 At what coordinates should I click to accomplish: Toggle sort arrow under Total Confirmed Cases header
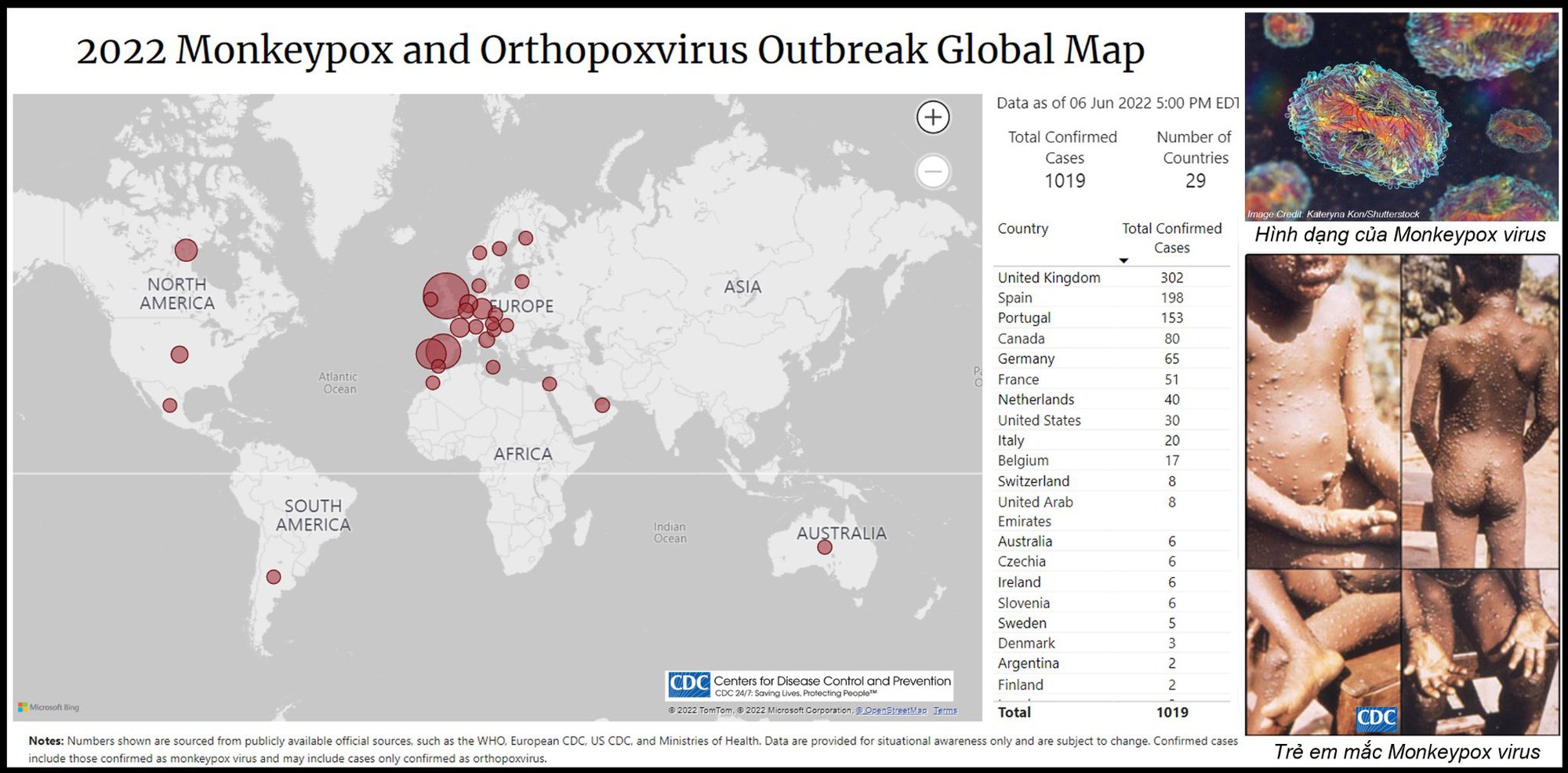[x=1123, y=260]
